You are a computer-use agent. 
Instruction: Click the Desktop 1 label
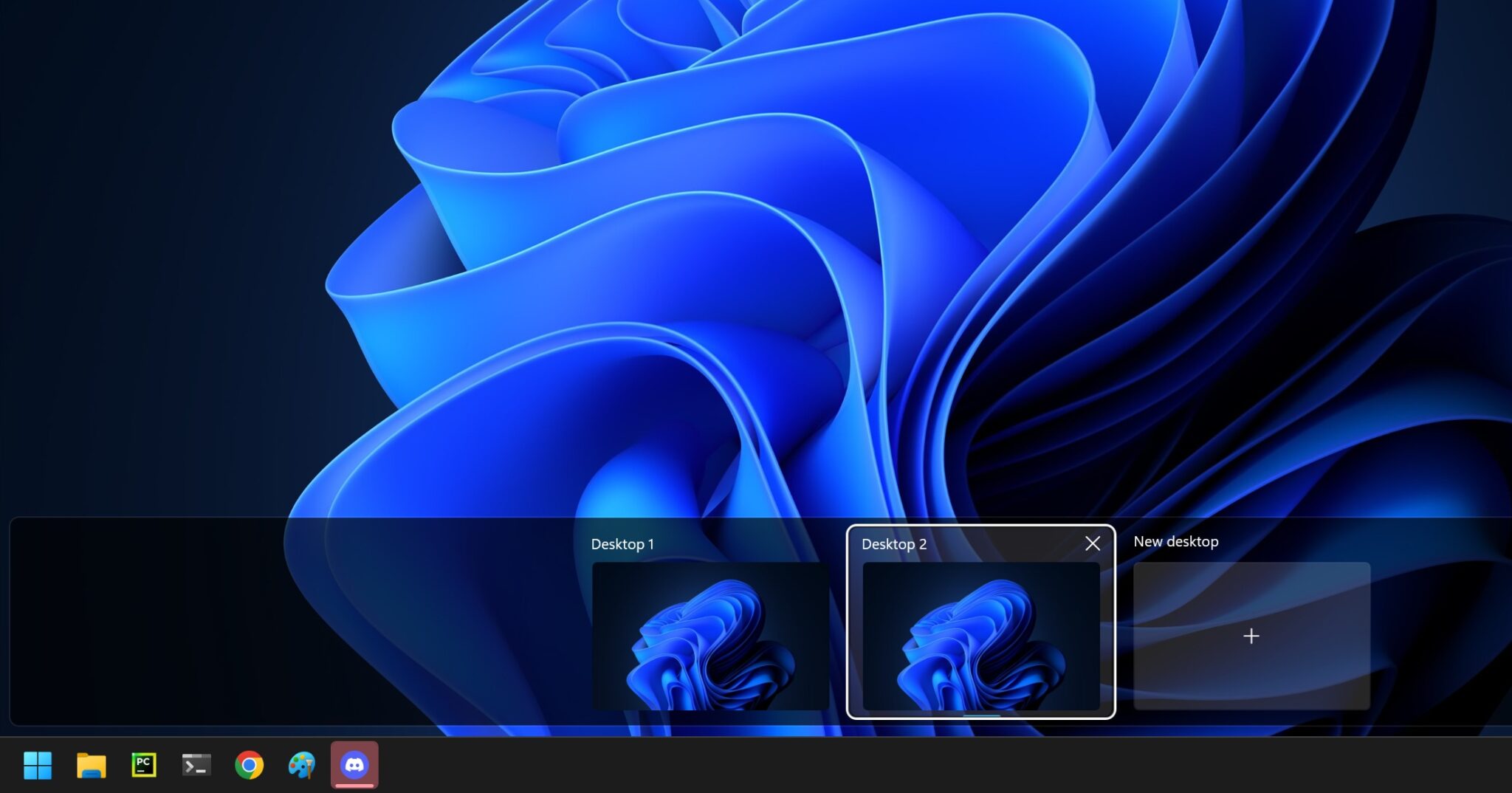624,544
